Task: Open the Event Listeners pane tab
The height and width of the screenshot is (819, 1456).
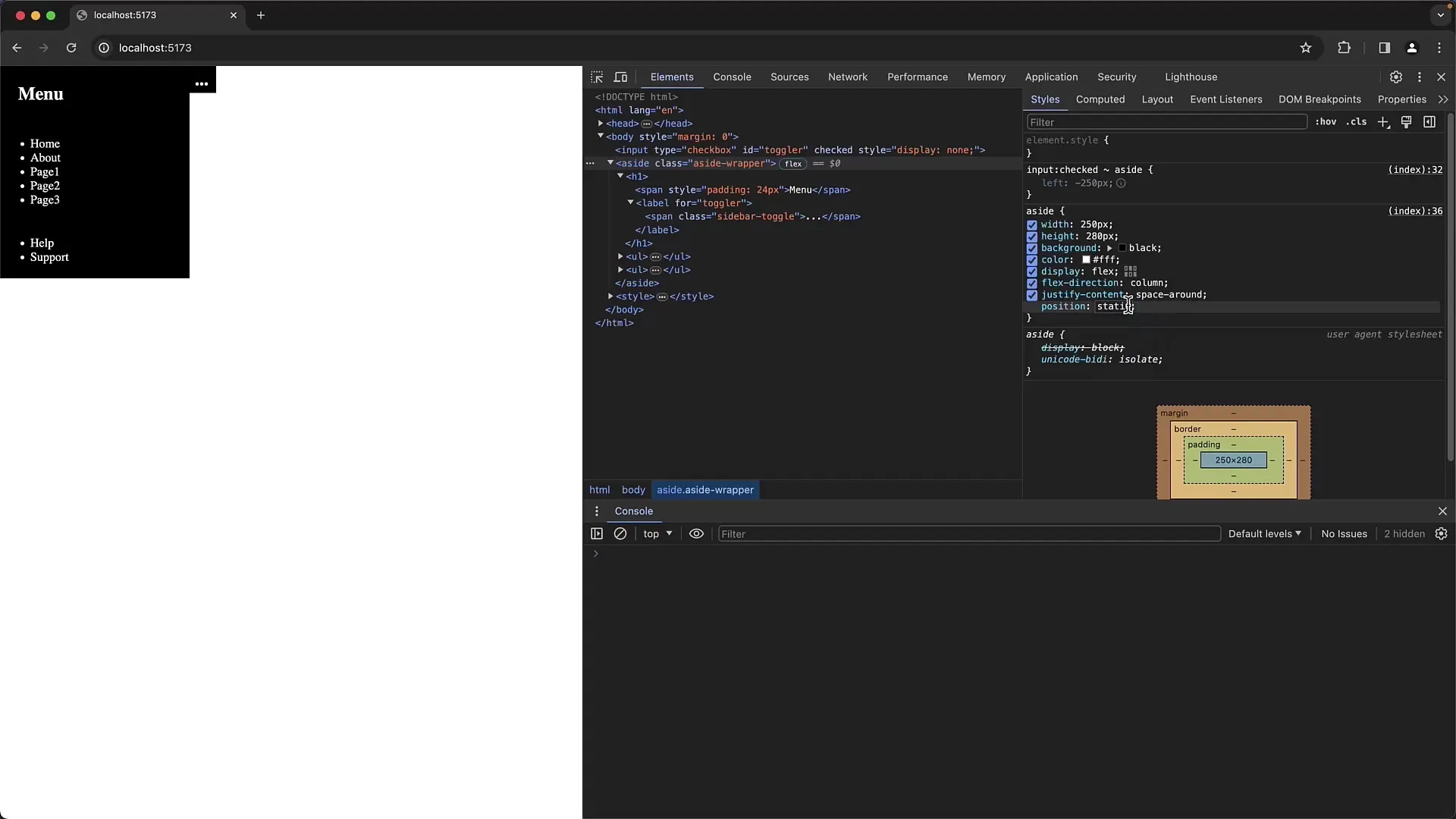Action: pos(1226,99)
